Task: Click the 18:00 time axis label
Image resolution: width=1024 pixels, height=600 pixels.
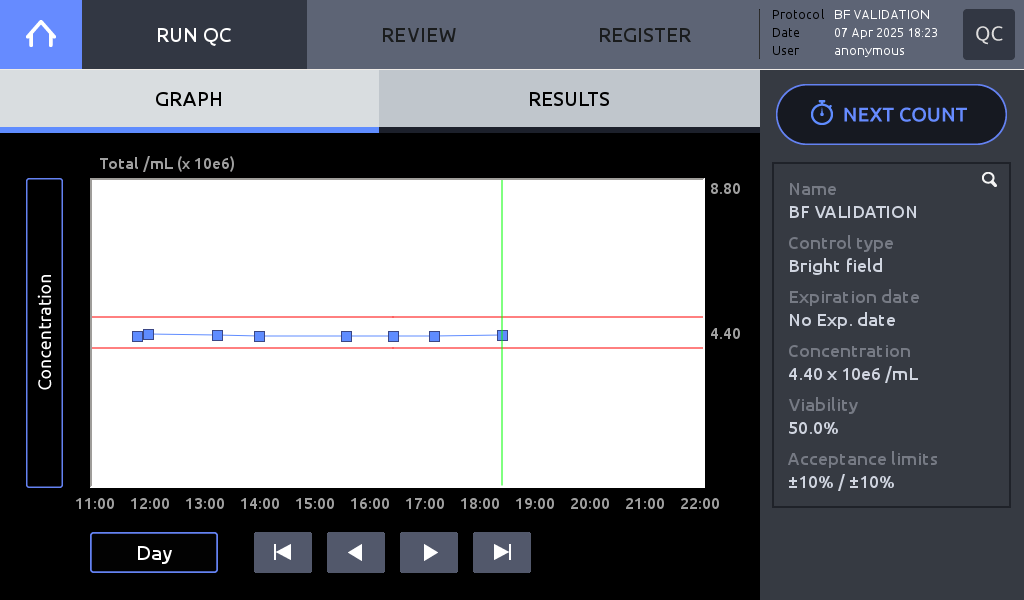Action: pyautogui.click(x=480, y=504)
